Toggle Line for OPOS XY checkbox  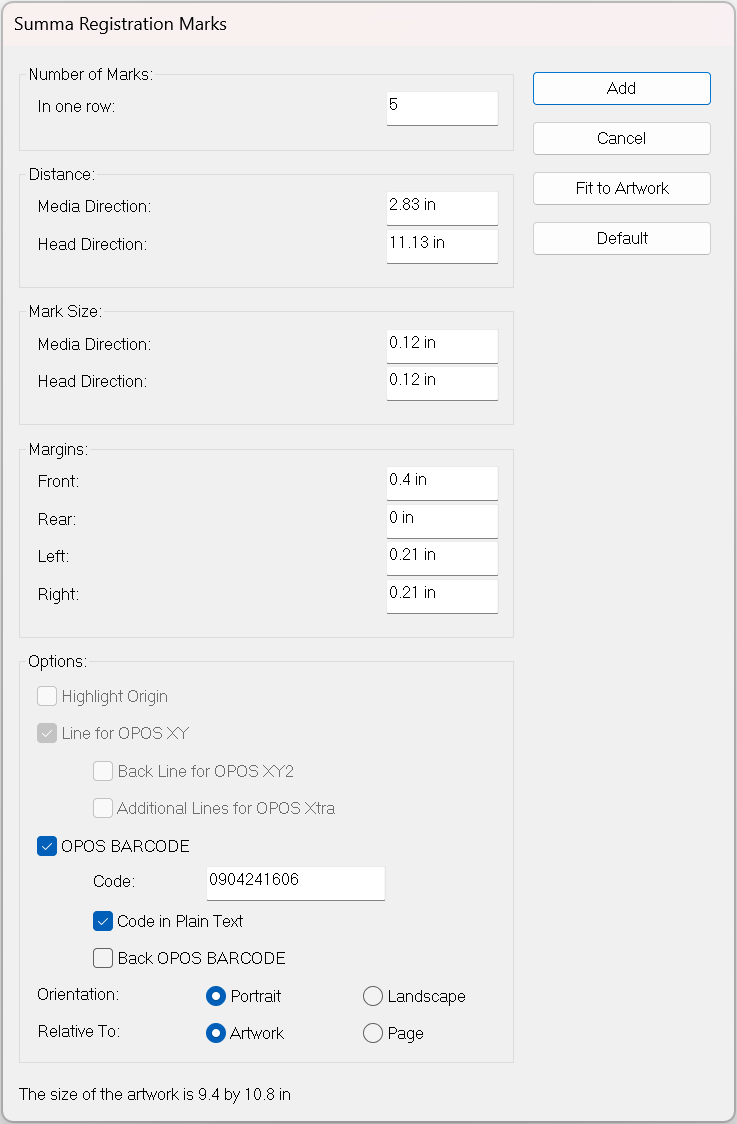[47, 733]
